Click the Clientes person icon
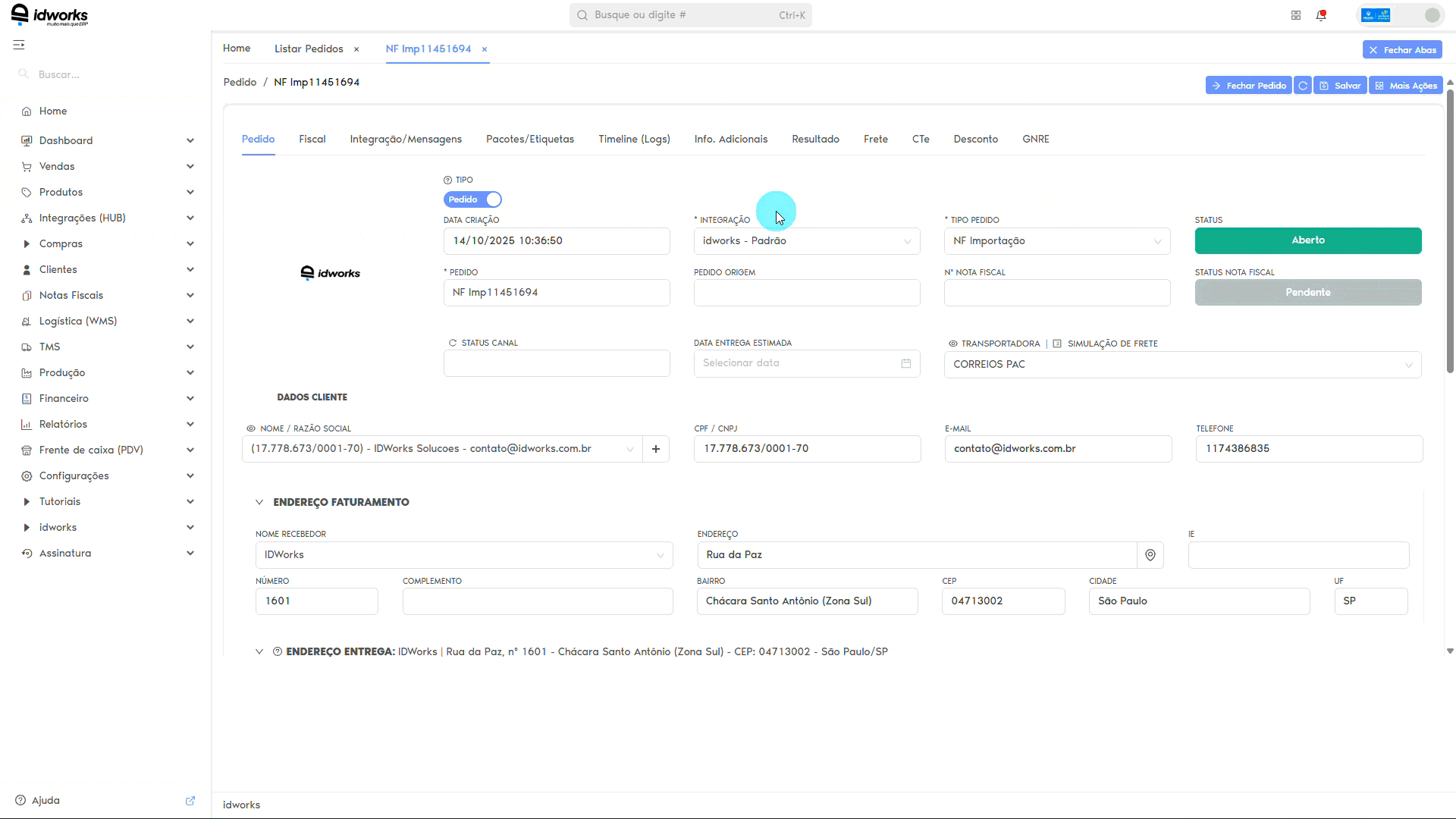 tap(27, 270)
